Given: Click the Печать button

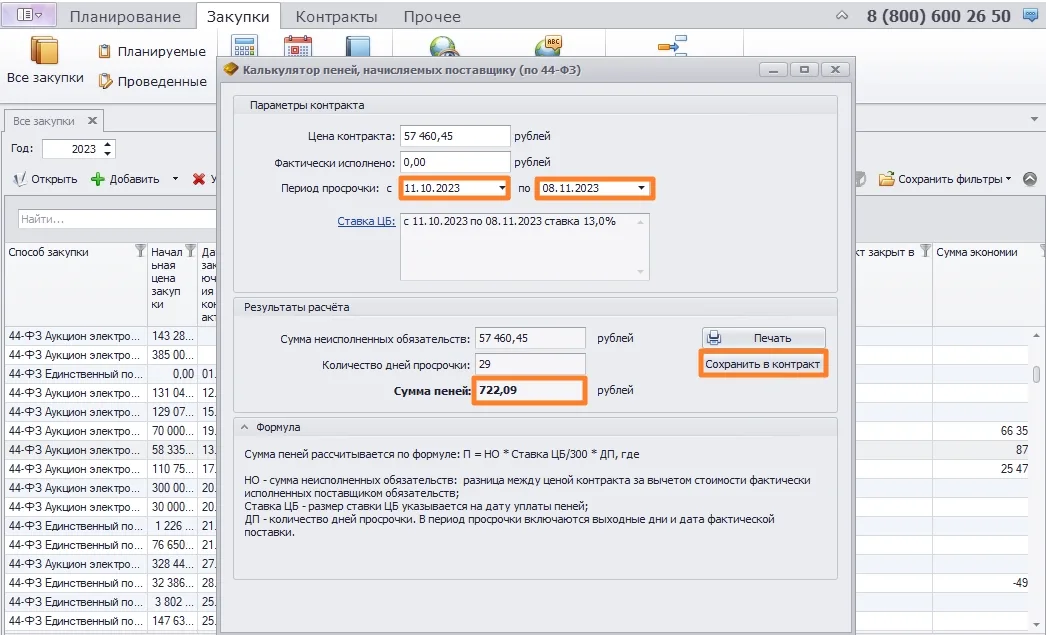Looking at the screenshot, I should click(x=763, y=338).
